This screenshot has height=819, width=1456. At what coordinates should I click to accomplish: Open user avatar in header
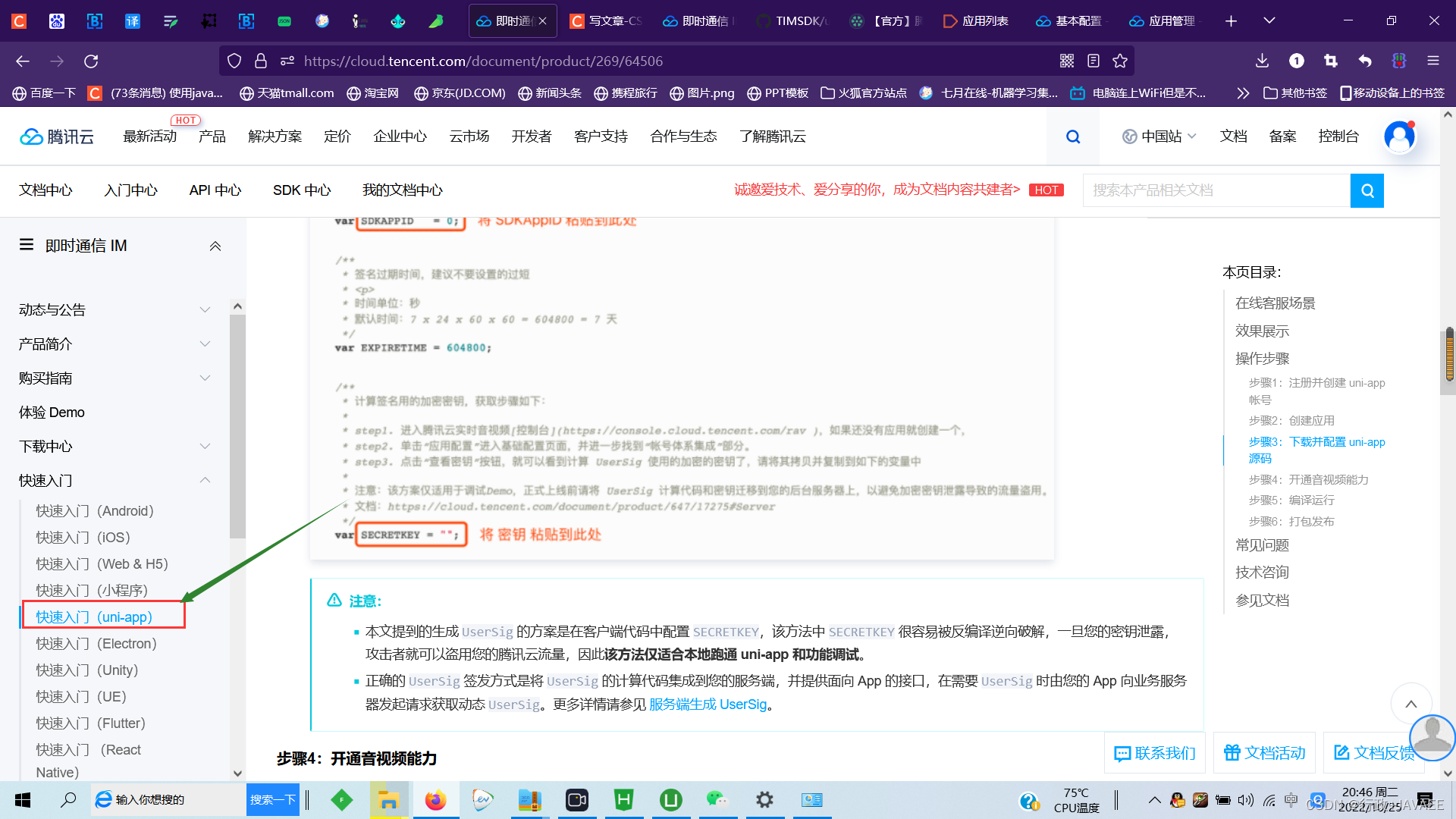1400,136
